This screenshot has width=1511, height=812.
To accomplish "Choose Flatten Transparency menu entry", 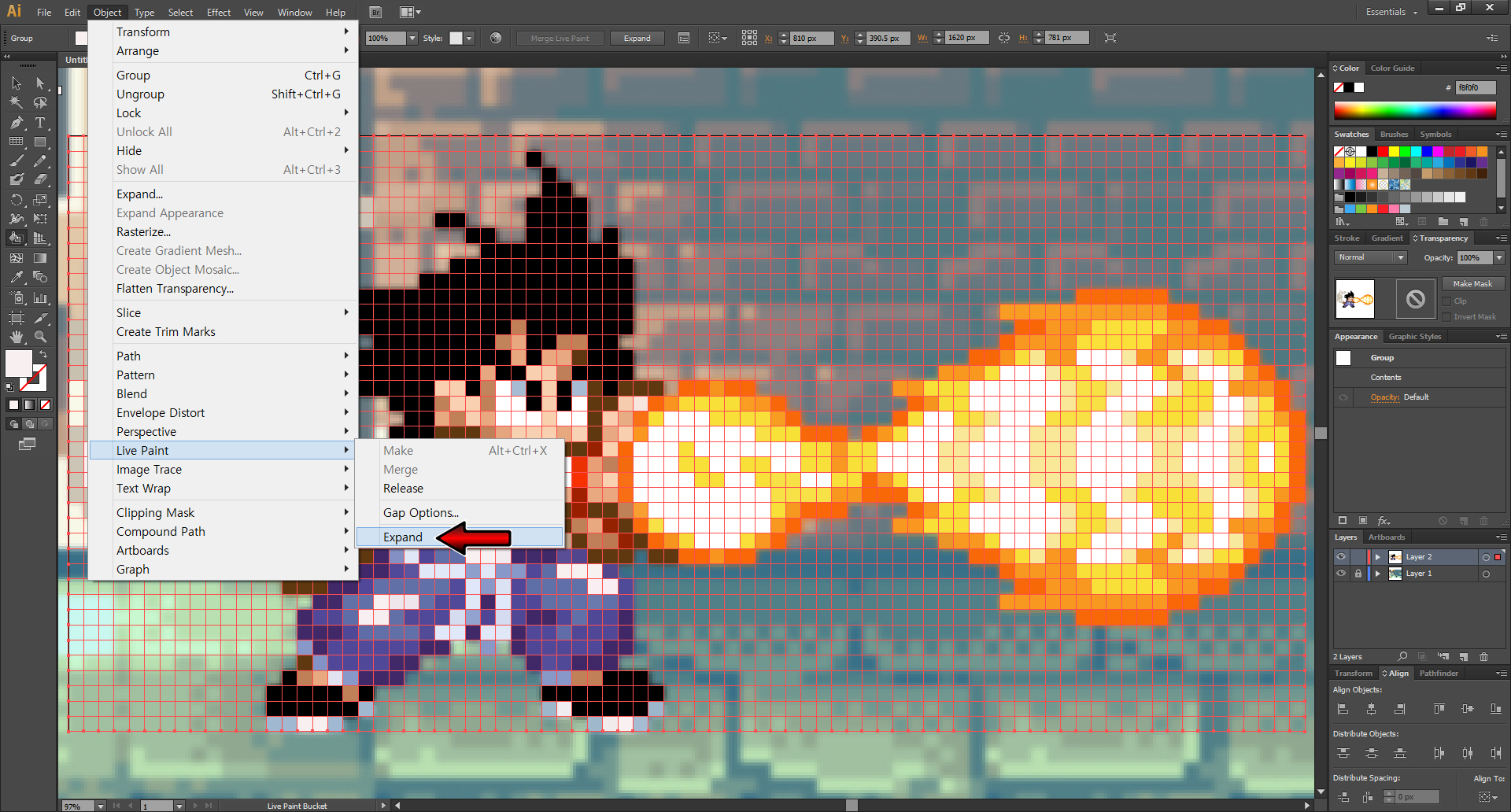I will [224, 289].
